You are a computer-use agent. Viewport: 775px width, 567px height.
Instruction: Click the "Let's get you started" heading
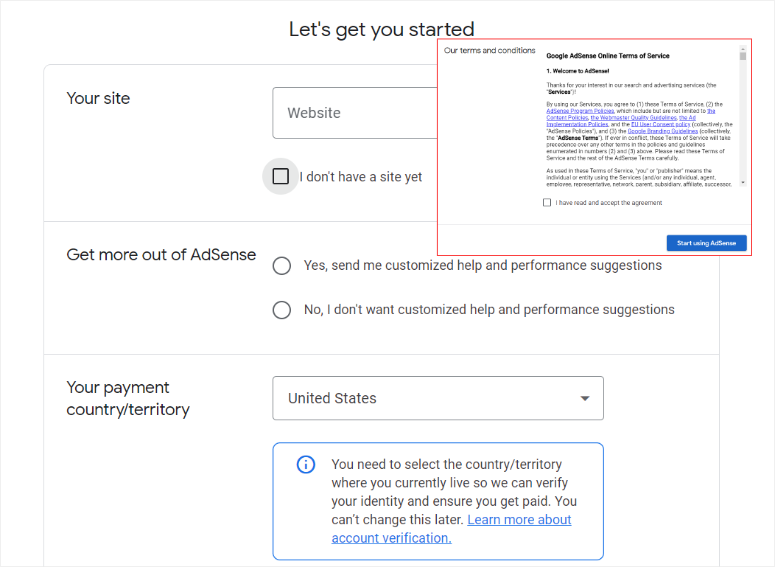click(382, 29)
